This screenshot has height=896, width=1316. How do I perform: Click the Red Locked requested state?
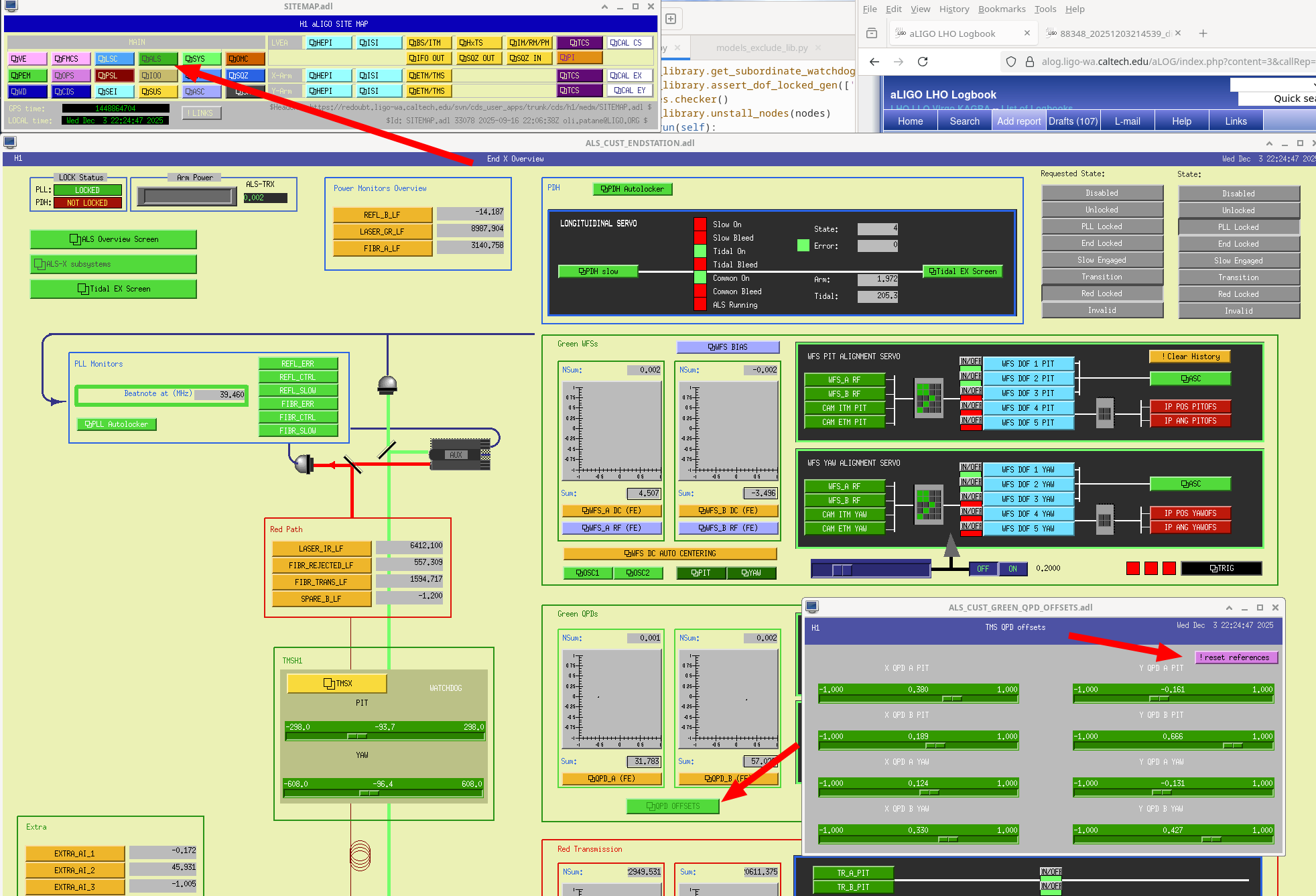click(1101, 294)
